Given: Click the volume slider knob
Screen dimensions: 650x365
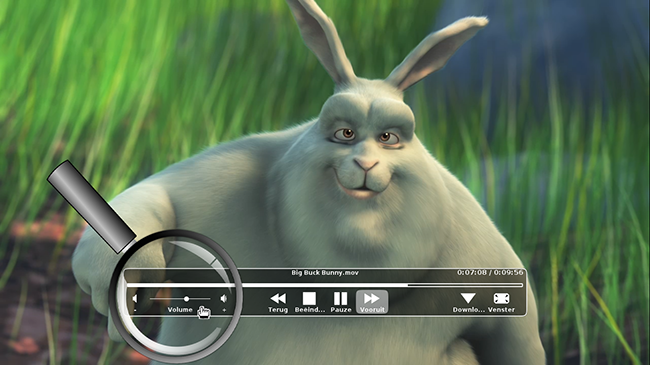Looking at the screenshot, I should pyautogui.click(x=187, y=299).
